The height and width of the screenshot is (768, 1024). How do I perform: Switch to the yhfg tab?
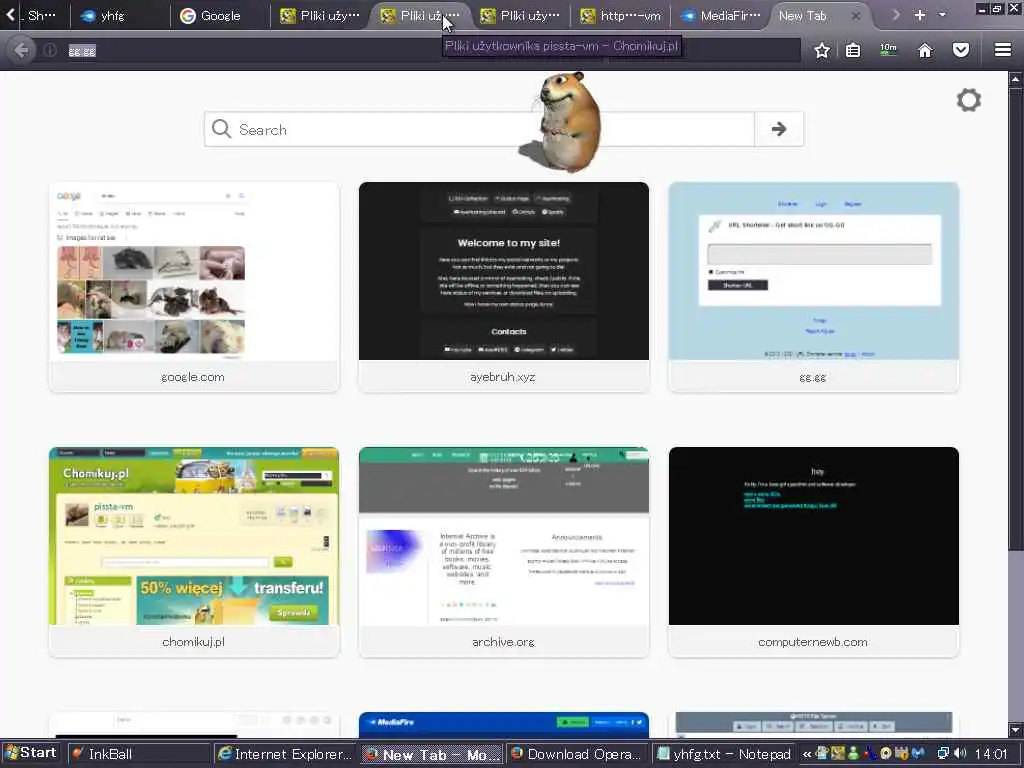tap(120, 16)
